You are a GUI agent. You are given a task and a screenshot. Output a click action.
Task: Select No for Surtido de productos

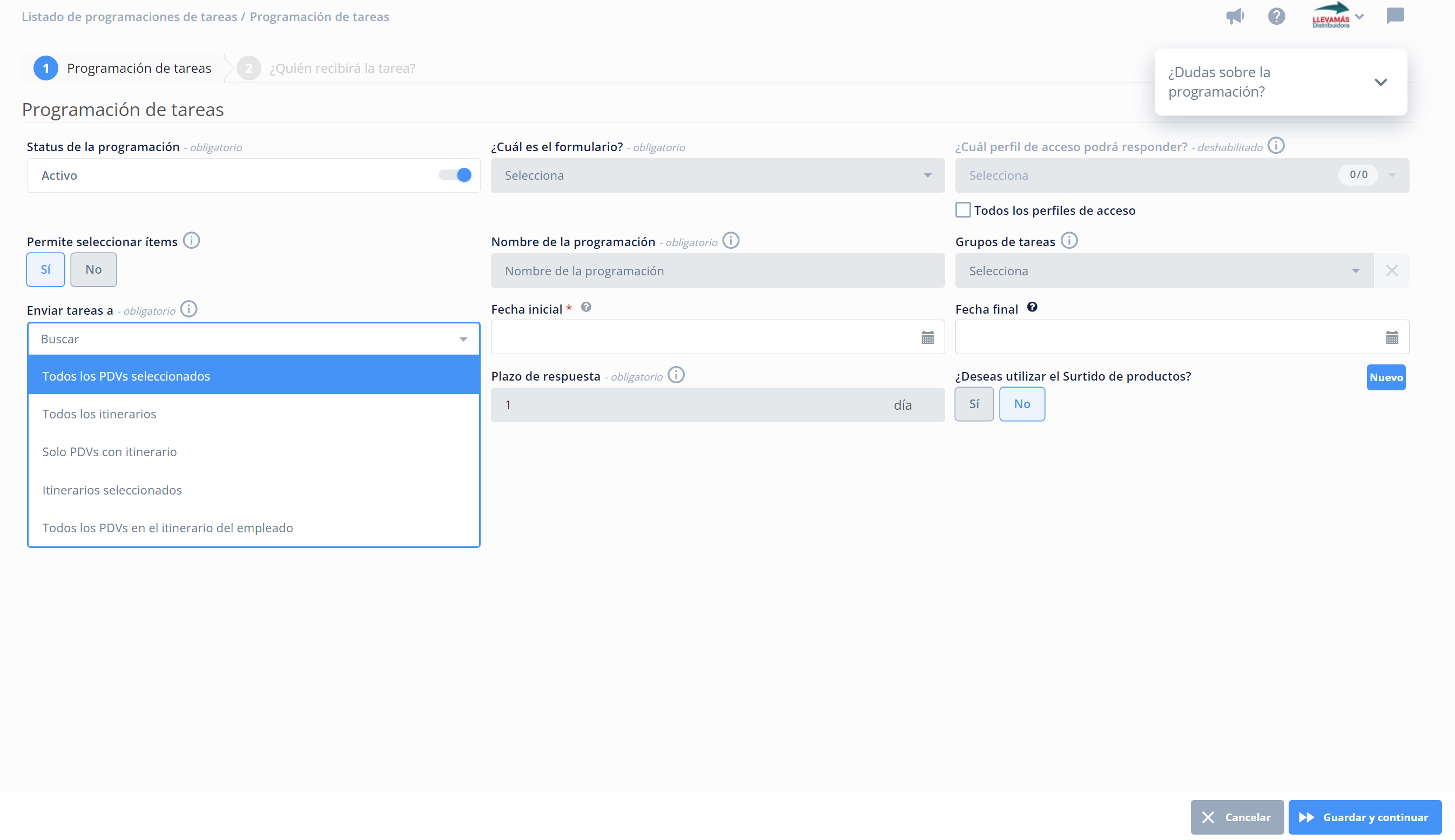1021,404
